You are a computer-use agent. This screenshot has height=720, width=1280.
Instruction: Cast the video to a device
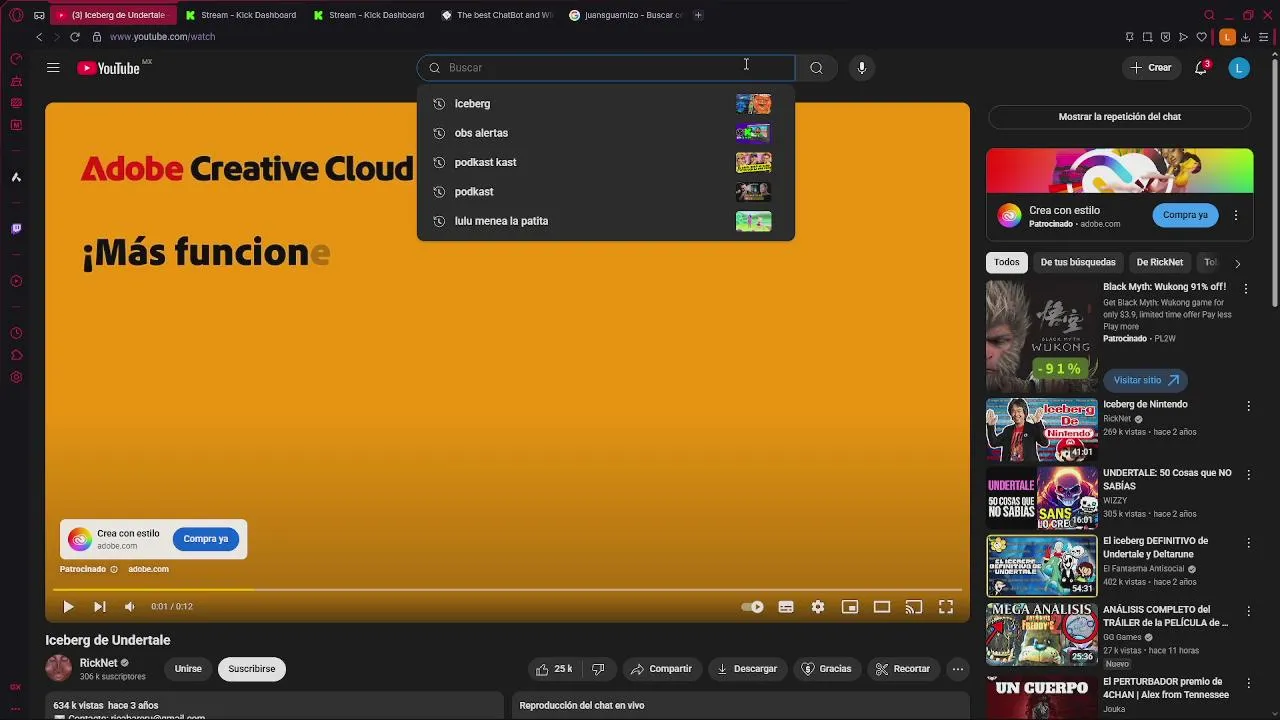click(x=914, y=607)
